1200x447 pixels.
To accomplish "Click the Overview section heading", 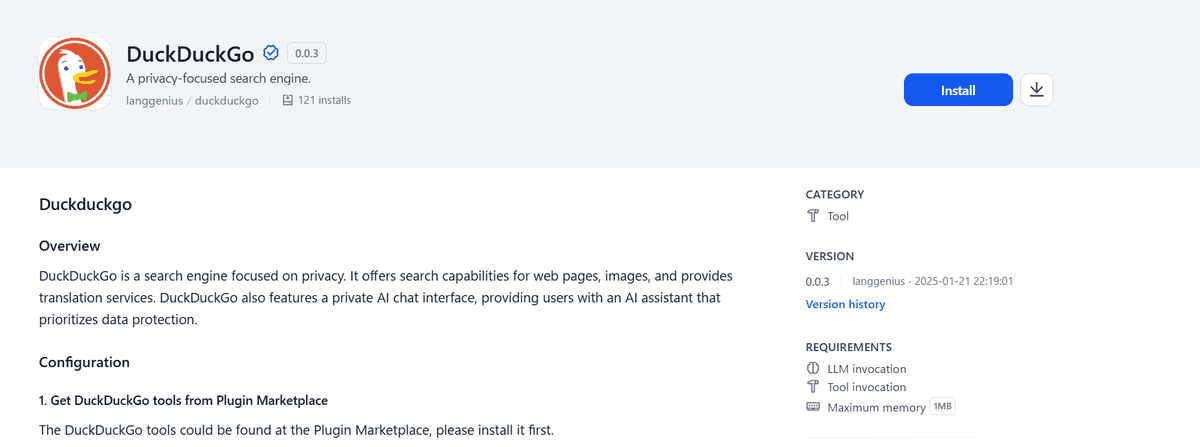I will tap(69, 246).
